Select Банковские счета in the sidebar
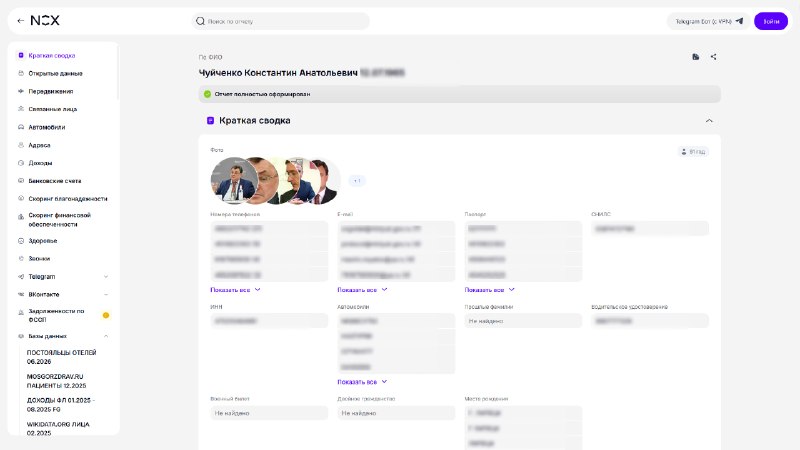This screenshot has height=450, width=800. pos(55,181)
